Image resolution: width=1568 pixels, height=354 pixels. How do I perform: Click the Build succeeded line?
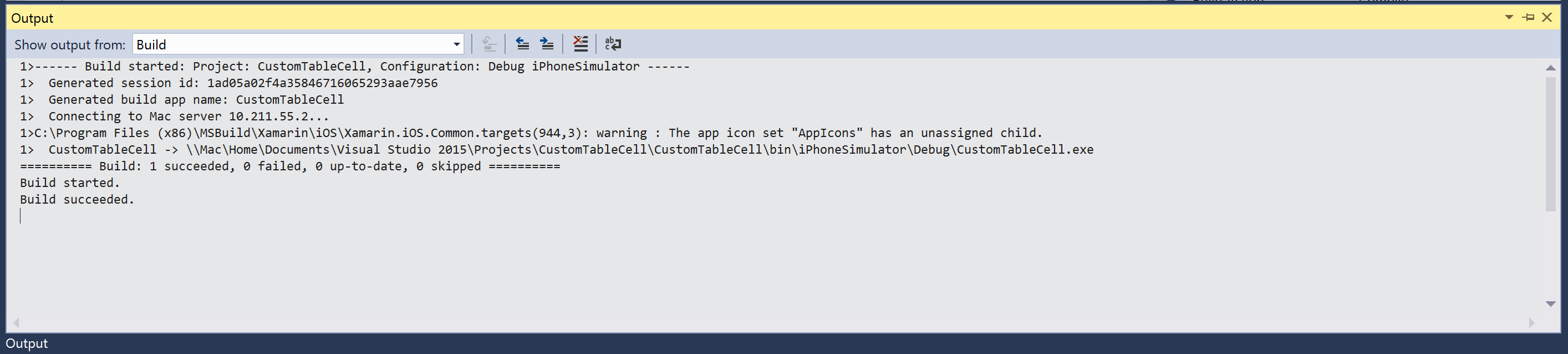point(77,199)
